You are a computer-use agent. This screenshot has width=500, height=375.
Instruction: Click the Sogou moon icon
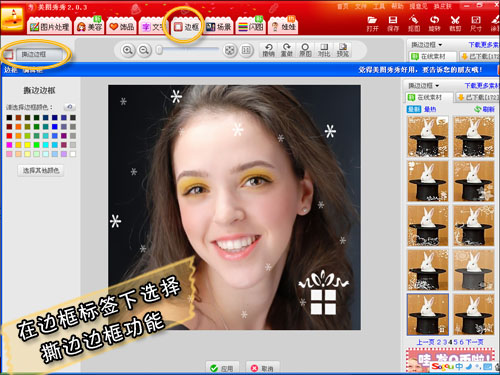pyautogui.click(x=469, y=366)
